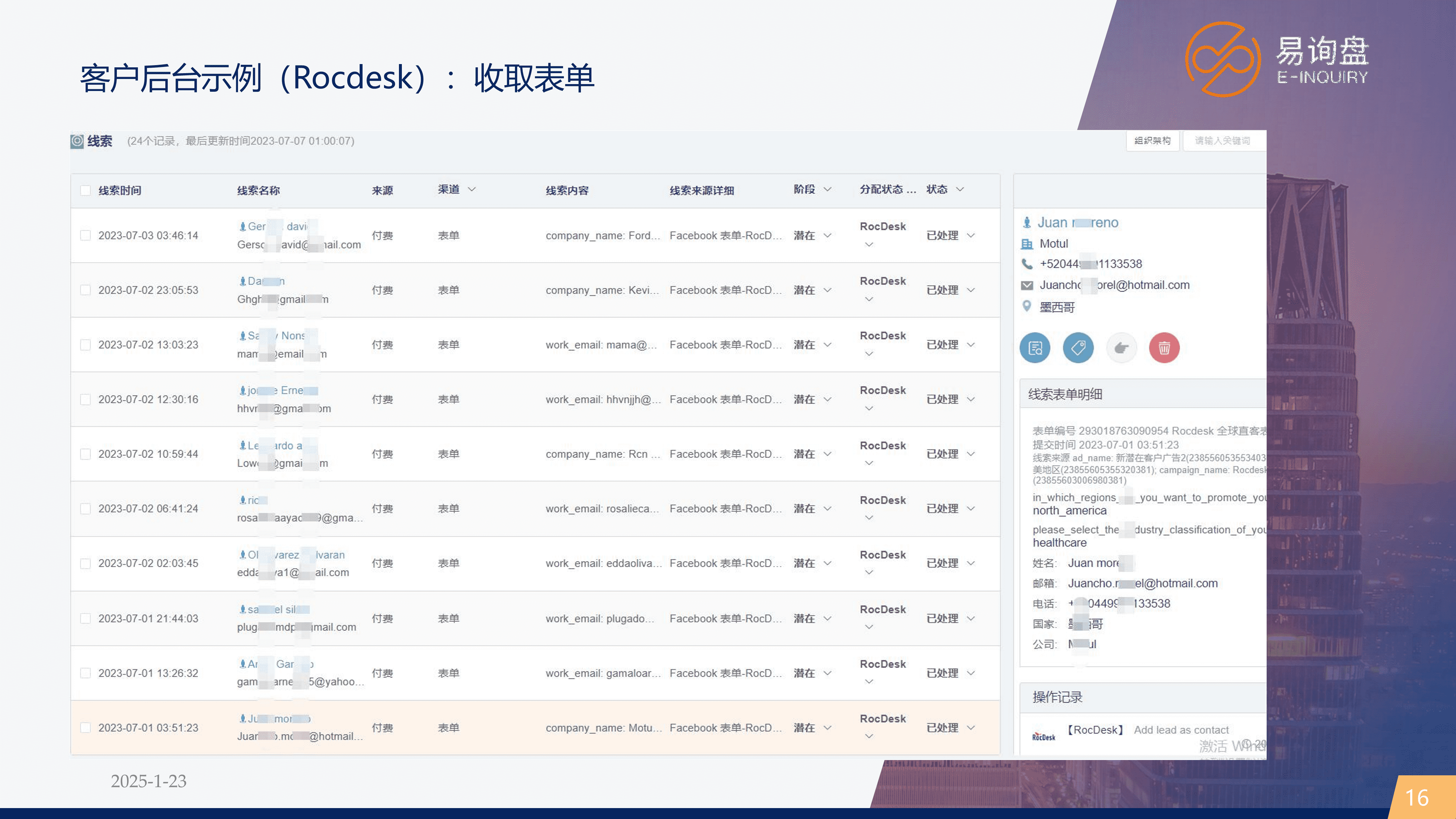This screenshot has height=819, width=1456.
Task: Click the 分配状态 column header
Action: (887, 189)
